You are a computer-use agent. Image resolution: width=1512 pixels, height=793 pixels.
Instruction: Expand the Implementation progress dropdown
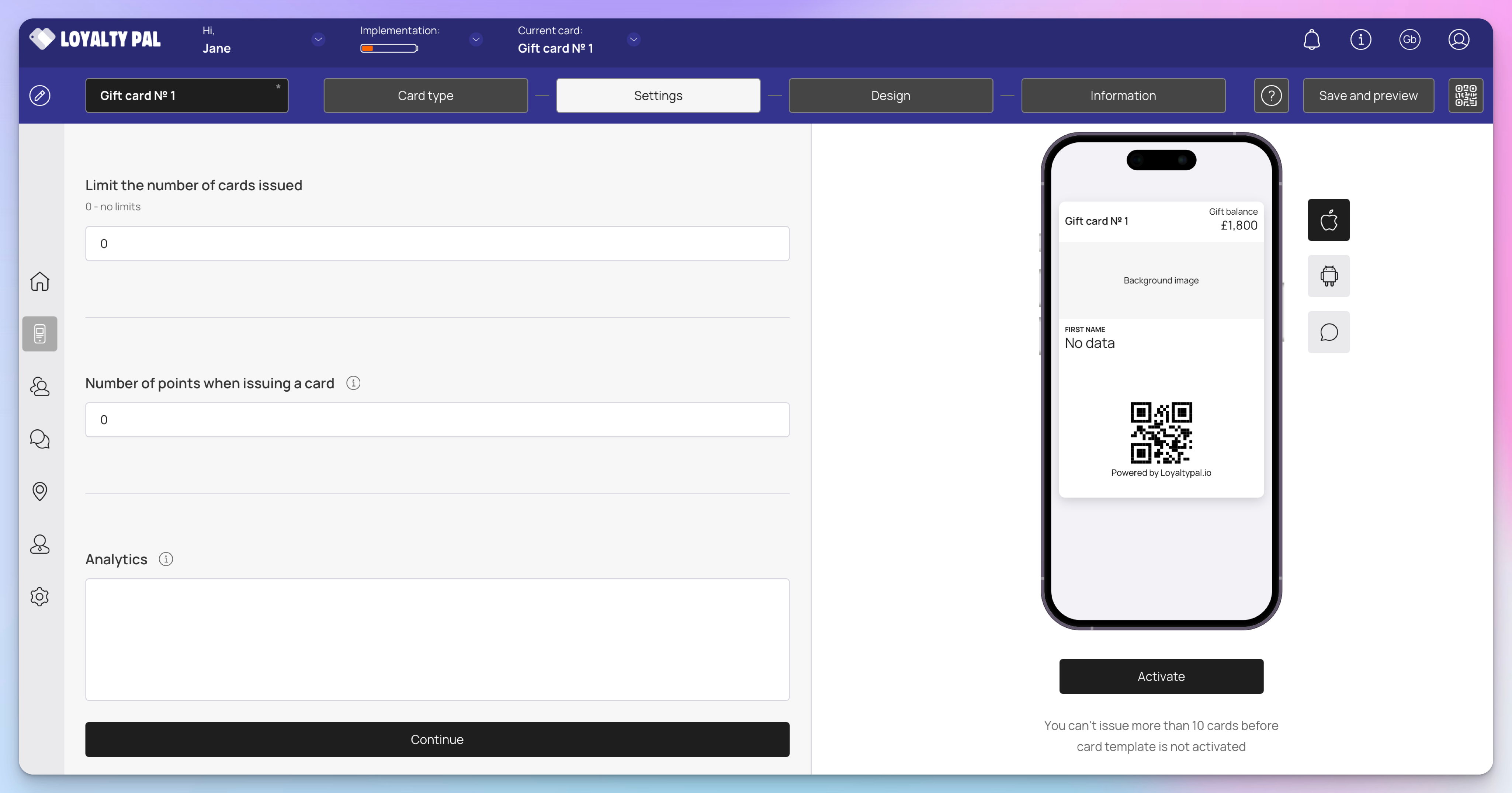tap(475, 39)
